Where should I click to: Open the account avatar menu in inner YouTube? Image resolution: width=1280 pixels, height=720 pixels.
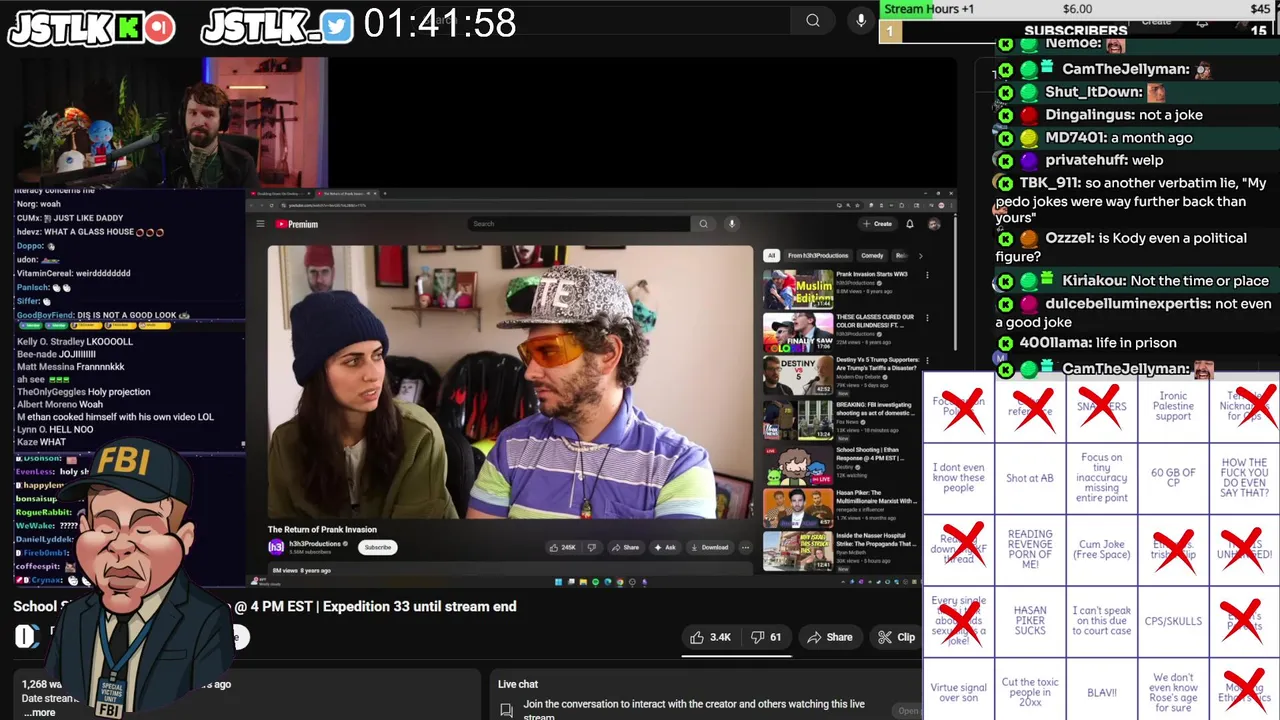tap(934, 224)
